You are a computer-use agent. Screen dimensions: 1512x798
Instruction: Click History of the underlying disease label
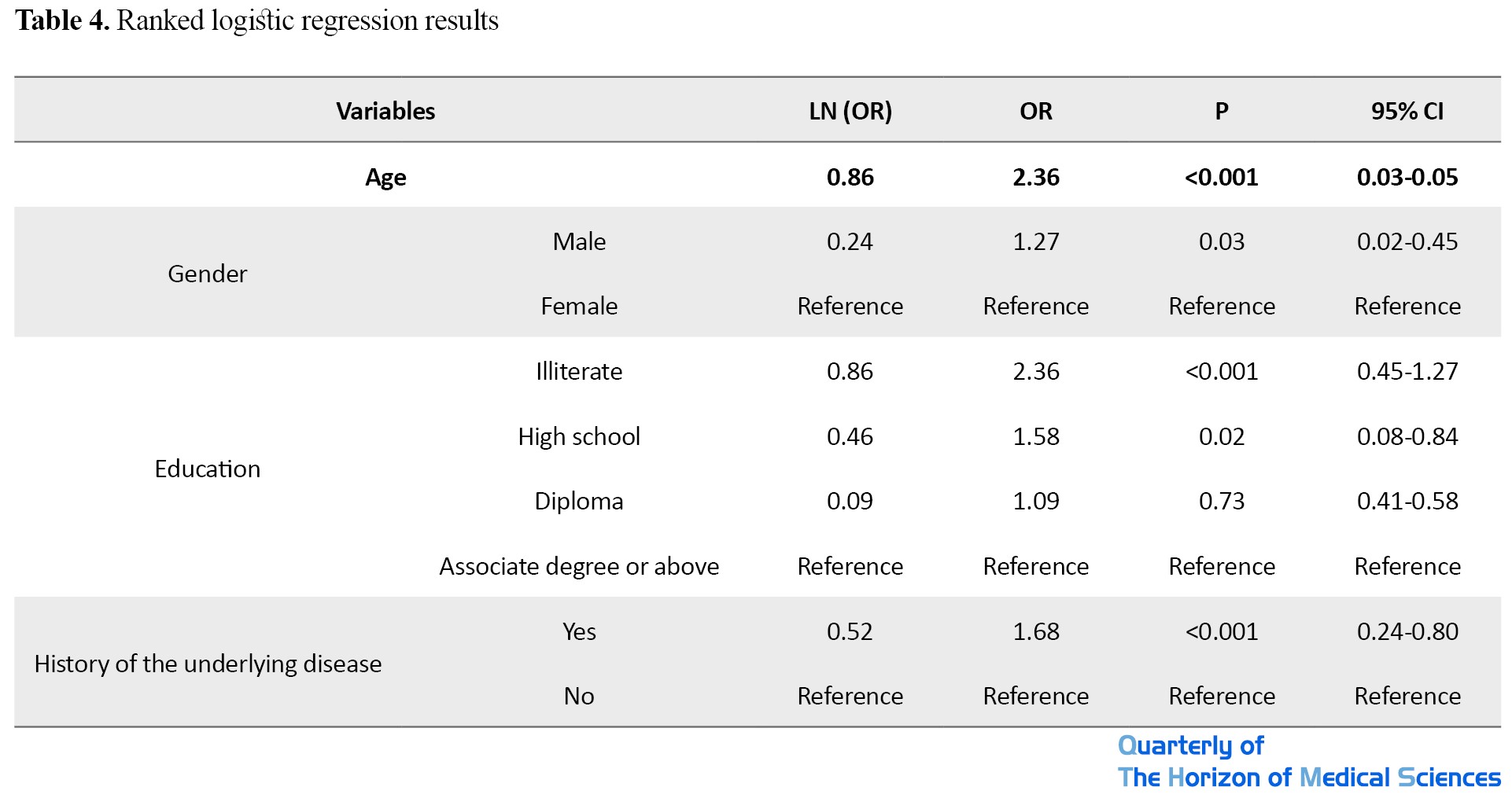tap(208, 664)
